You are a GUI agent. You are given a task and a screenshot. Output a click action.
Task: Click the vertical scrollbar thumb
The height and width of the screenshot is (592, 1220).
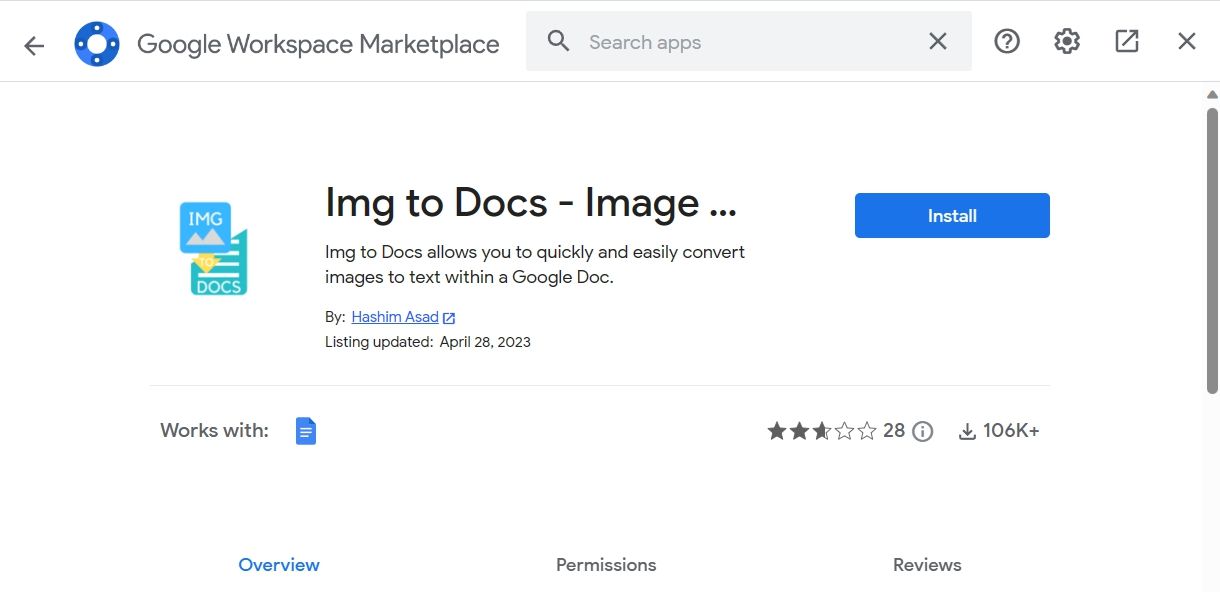point(1212,250)
